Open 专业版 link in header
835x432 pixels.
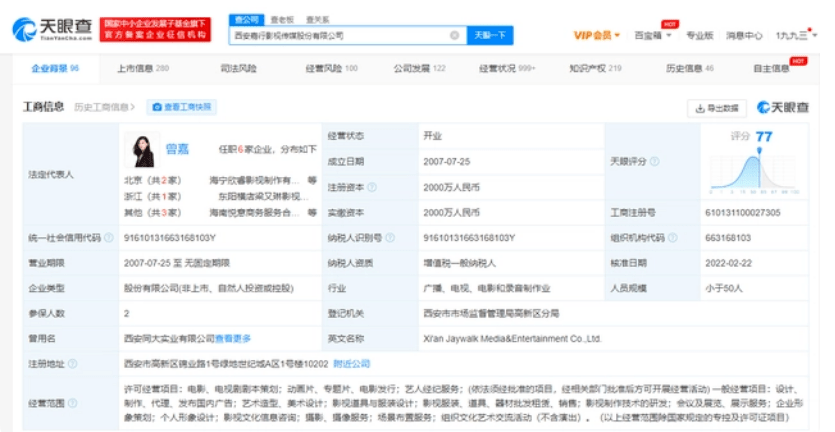pyautogui.click(x=699, y=36)
